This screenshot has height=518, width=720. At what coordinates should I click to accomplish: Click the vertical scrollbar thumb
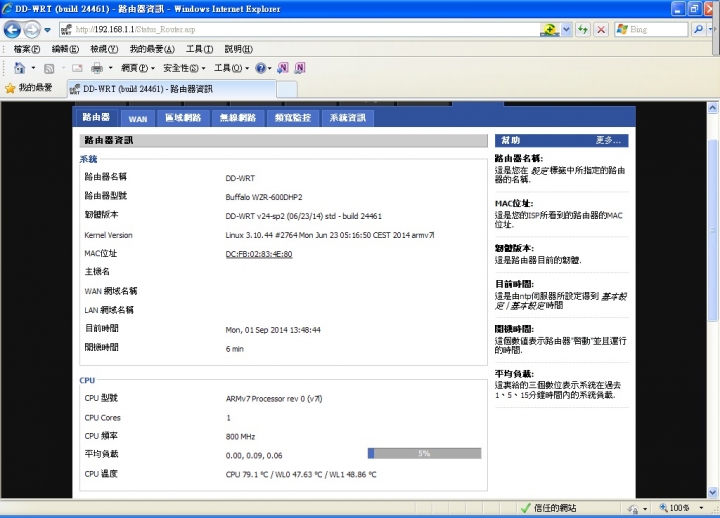pos(712,230)
